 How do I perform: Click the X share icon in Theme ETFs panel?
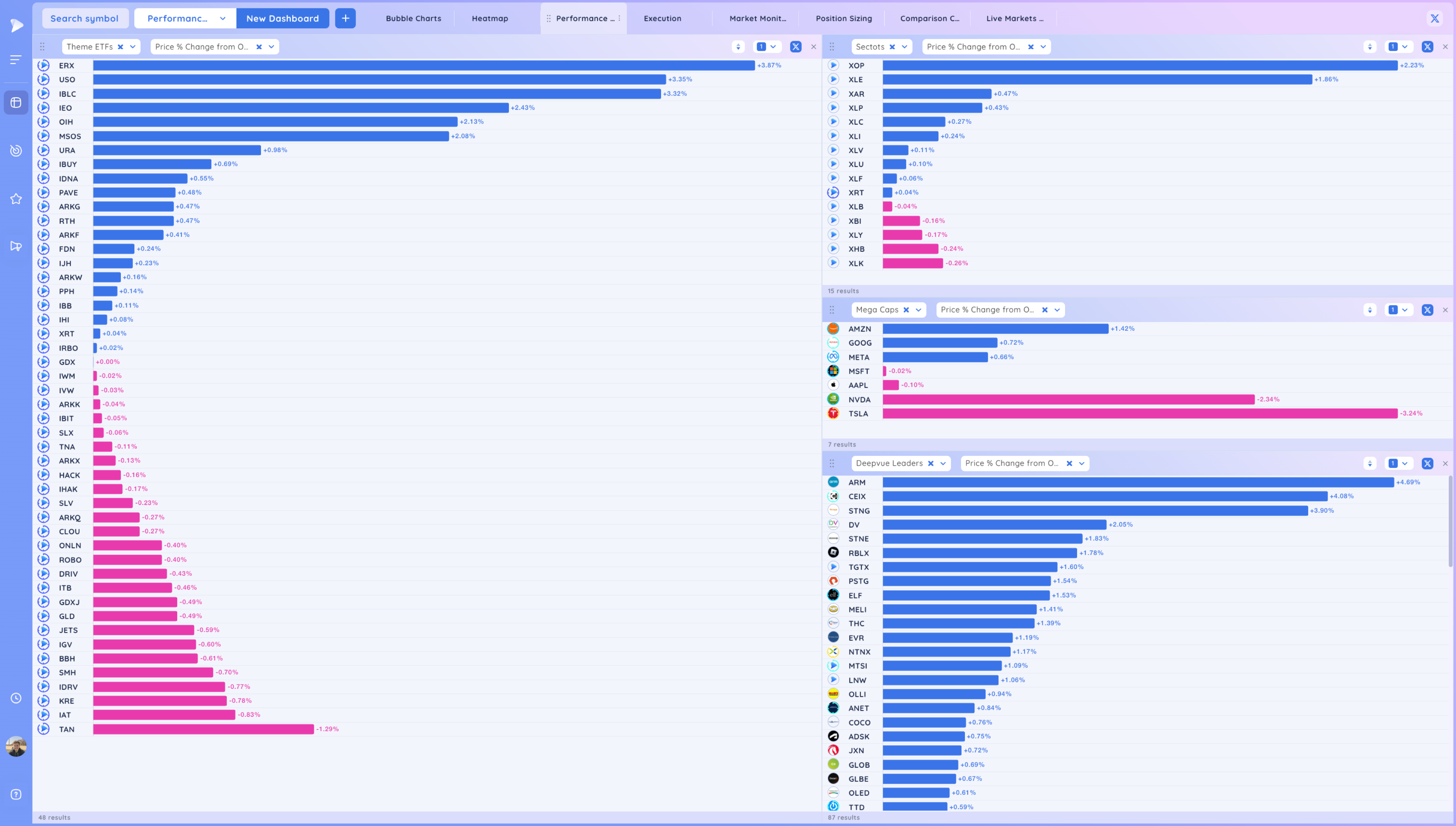[796, 47]
